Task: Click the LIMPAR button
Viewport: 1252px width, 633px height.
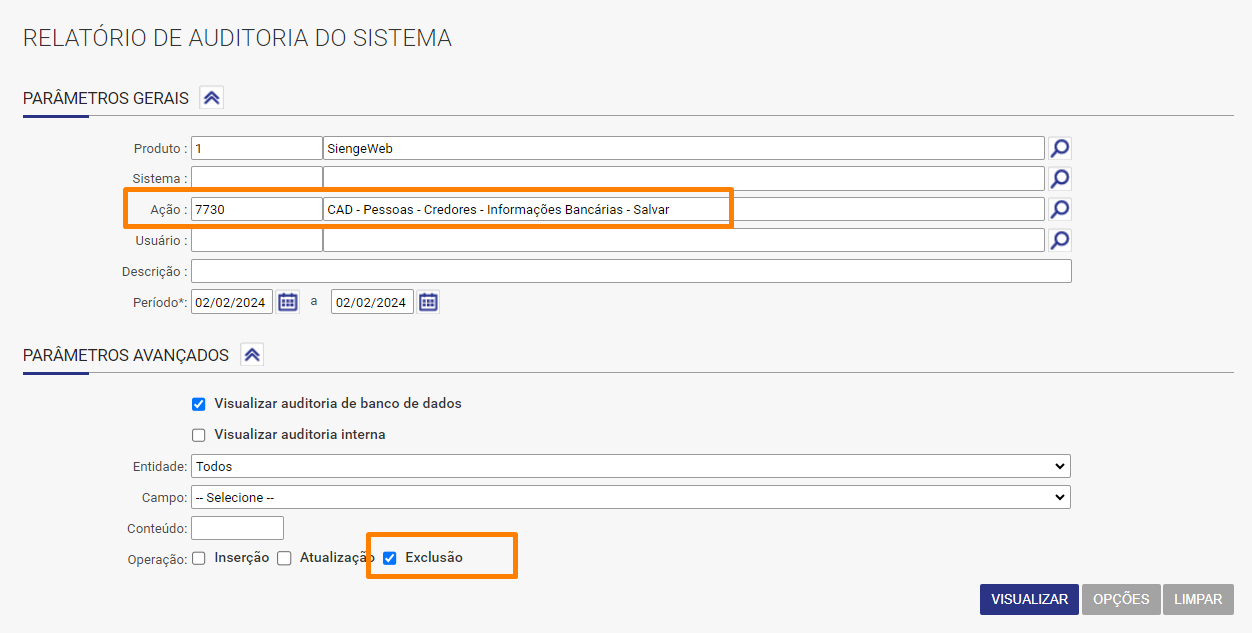Action: coord(1198,599)
